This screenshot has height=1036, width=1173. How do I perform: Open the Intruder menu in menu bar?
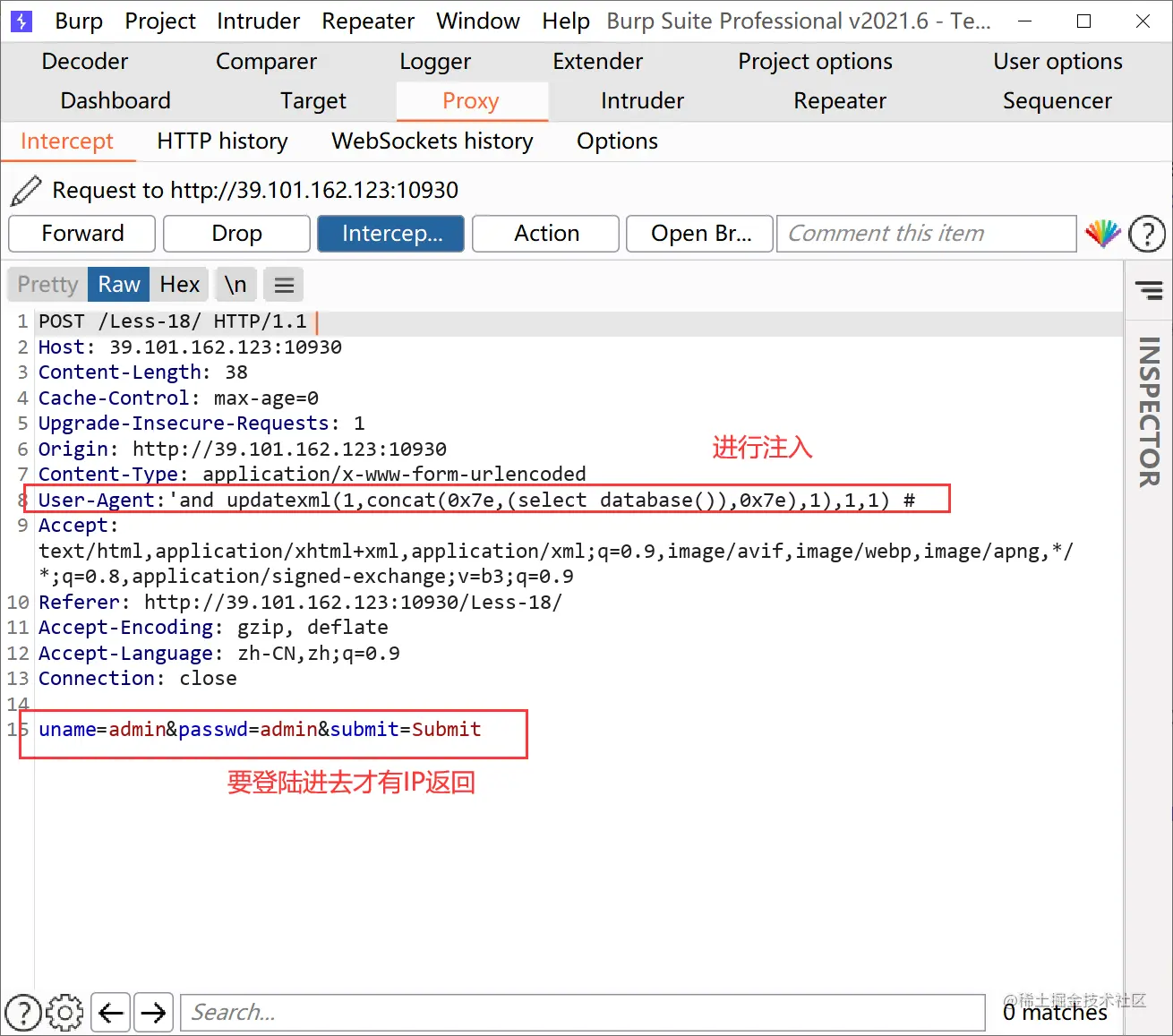point(259,21)
